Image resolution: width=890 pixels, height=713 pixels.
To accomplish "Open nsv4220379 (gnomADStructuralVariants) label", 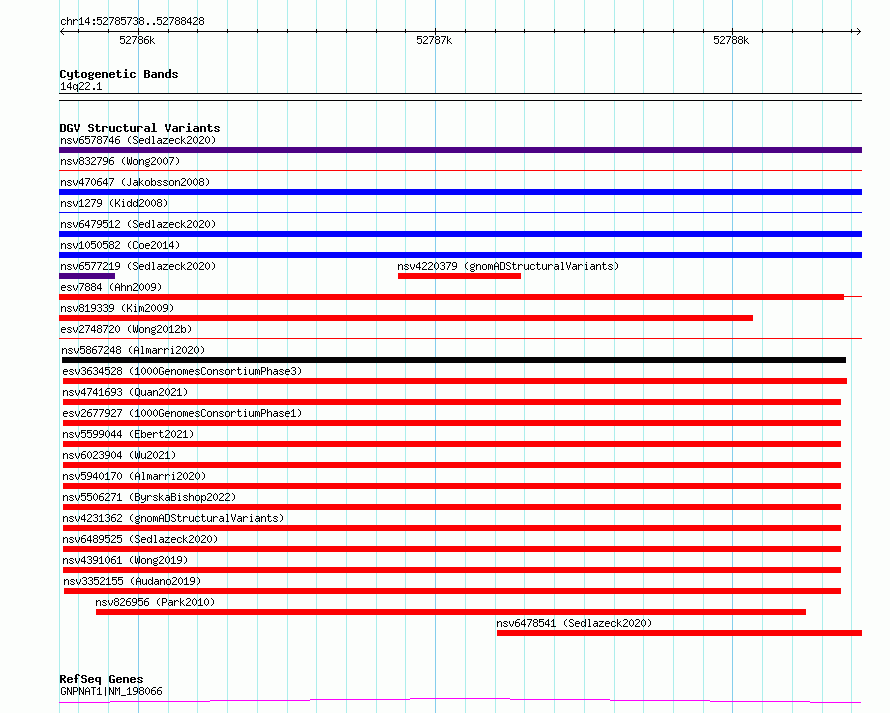I will [508, 266].
